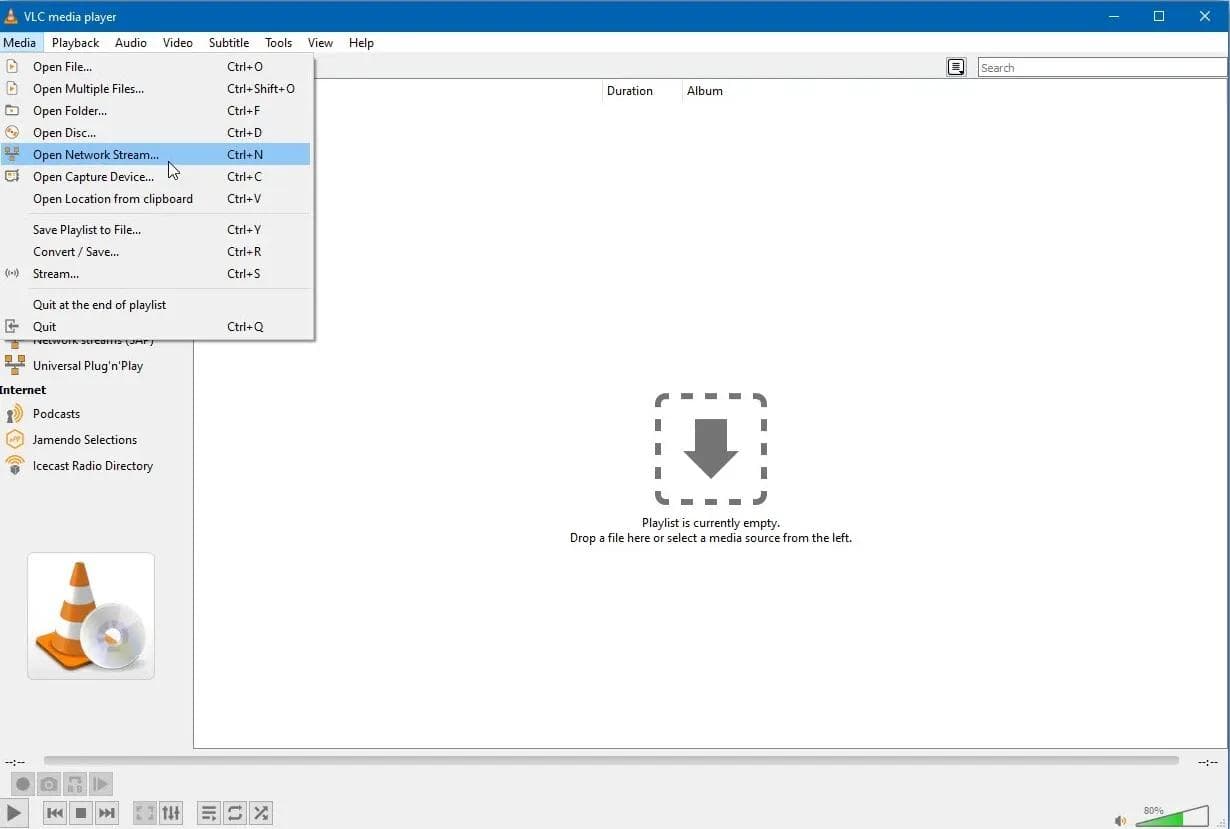Open Podcasts in the Internet section

(x=56, y=414)
